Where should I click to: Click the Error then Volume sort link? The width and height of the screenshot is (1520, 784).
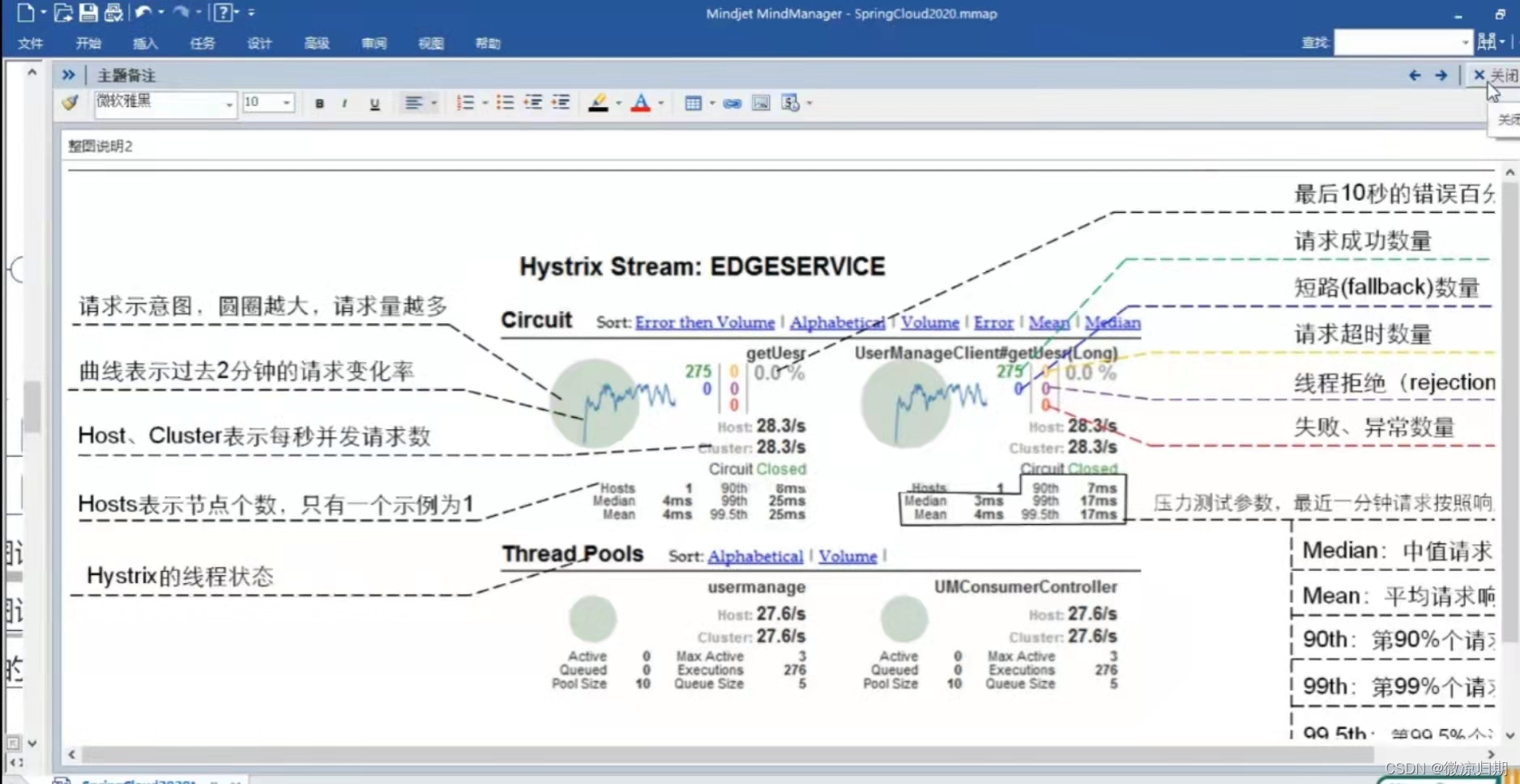tap(705, 322)
